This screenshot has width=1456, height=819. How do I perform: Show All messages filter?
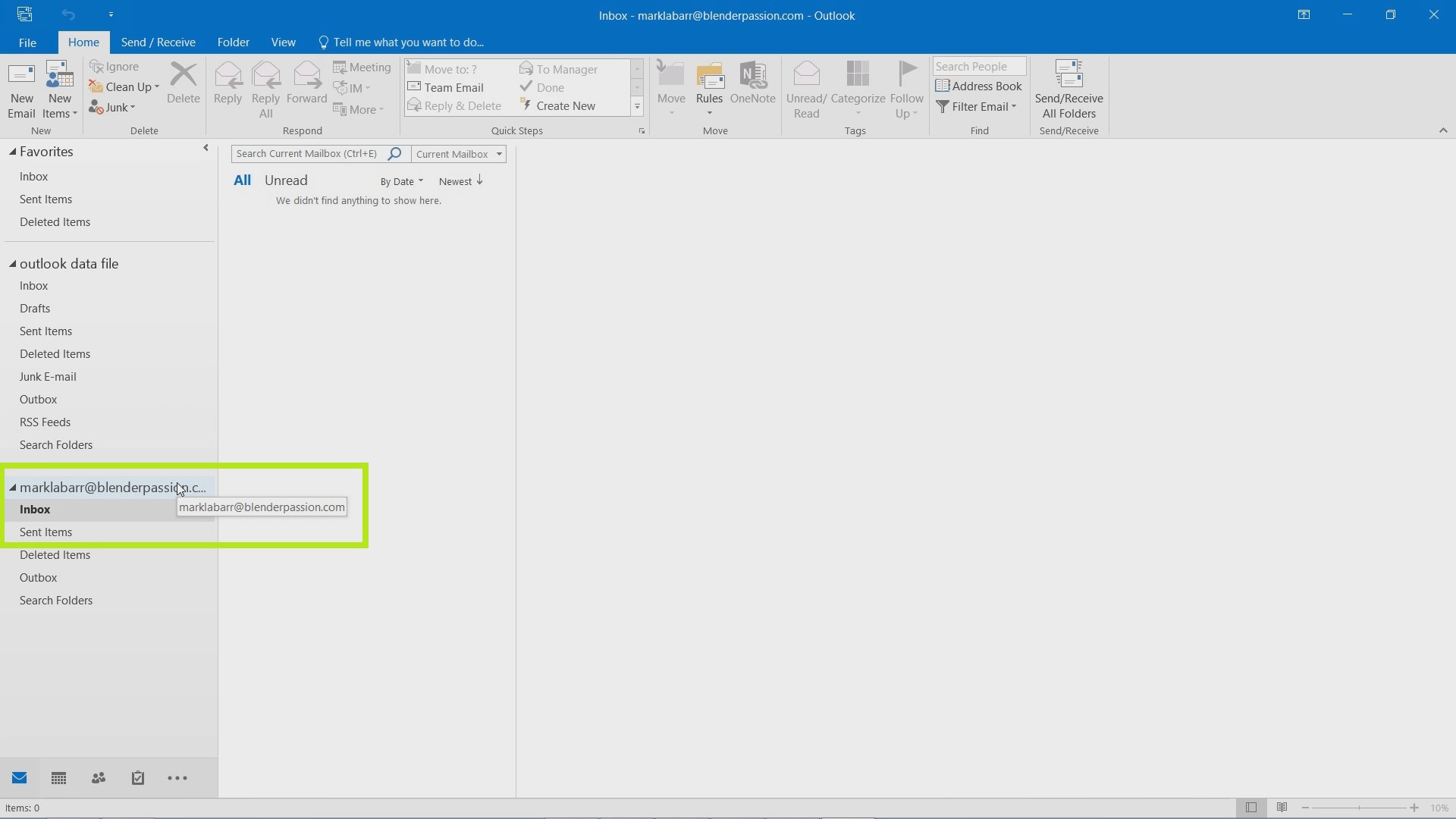242,180
